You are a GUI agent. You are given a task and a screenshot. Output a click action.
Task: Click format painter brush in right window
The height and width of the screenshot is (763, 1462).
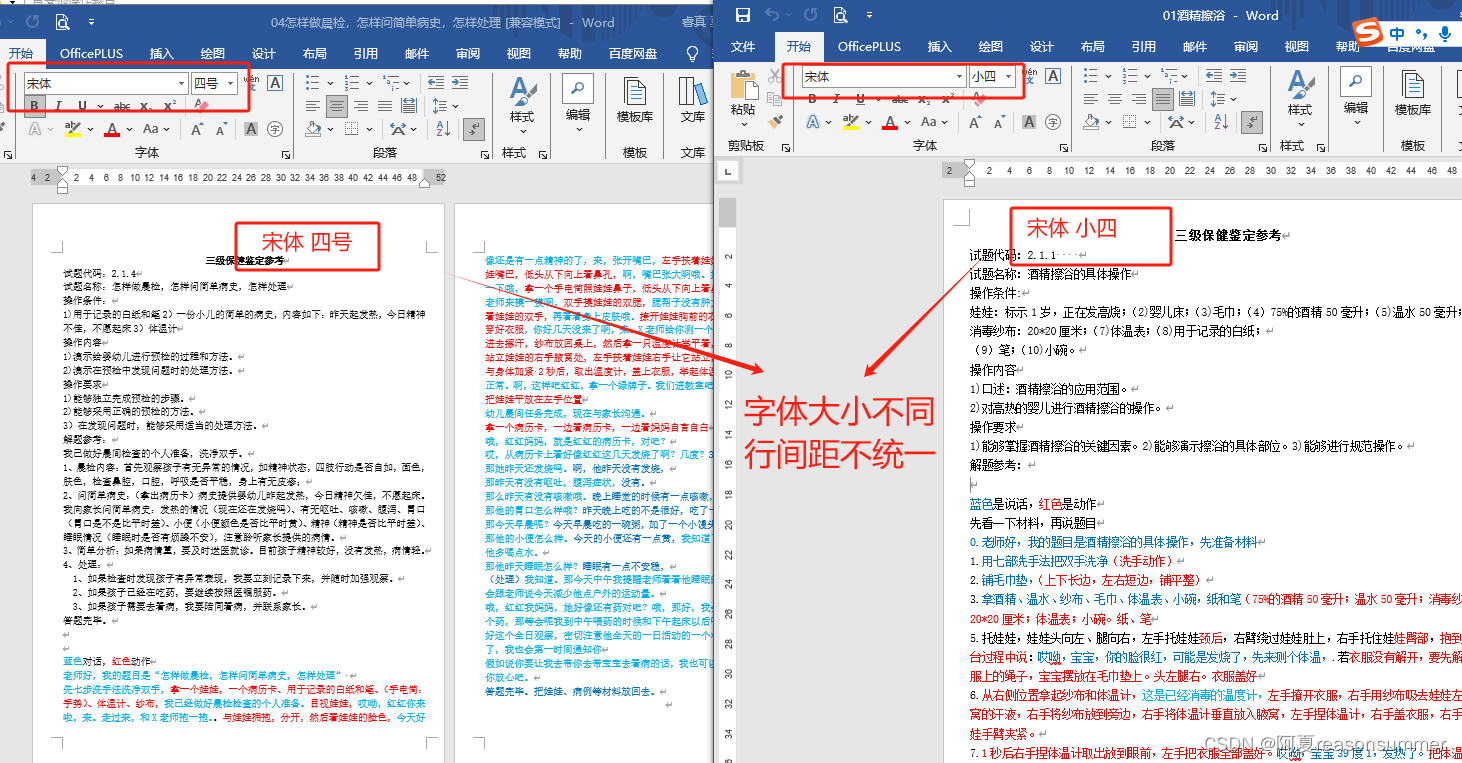coord(775,122)
